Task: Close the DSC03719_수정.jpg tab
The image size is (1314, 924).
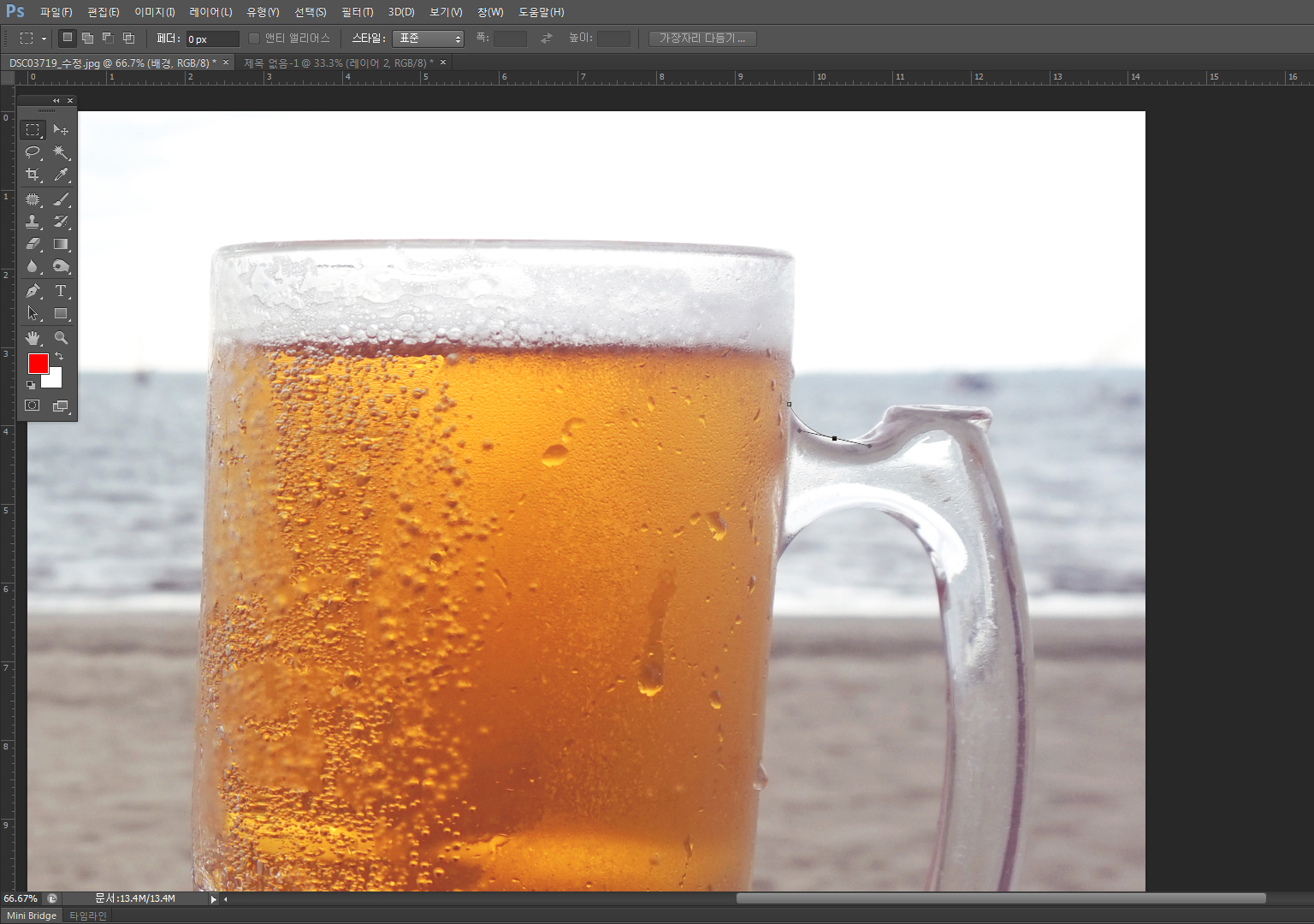Action: point(226,62)
